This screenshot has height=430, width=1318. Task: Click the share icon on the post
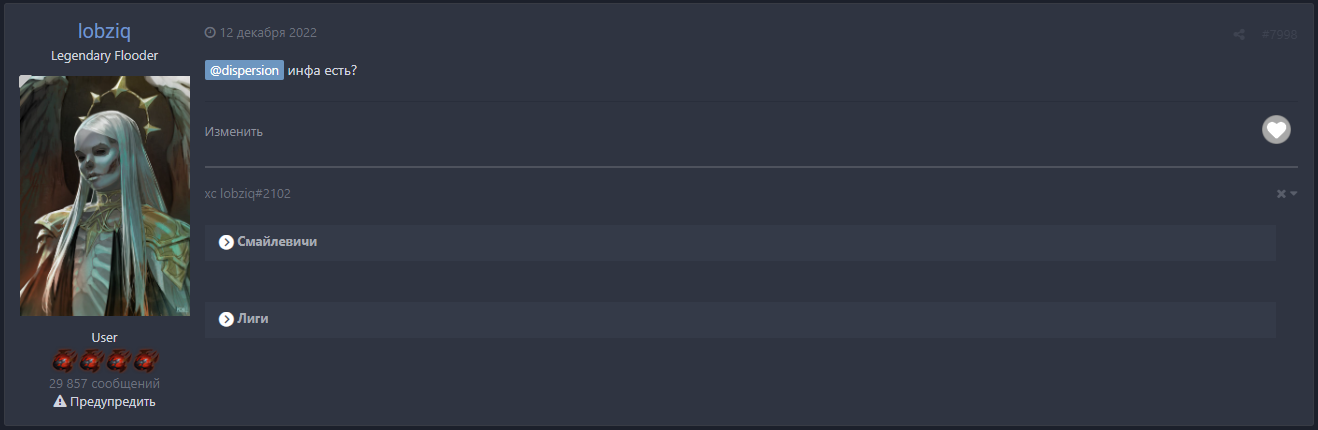1238,34
